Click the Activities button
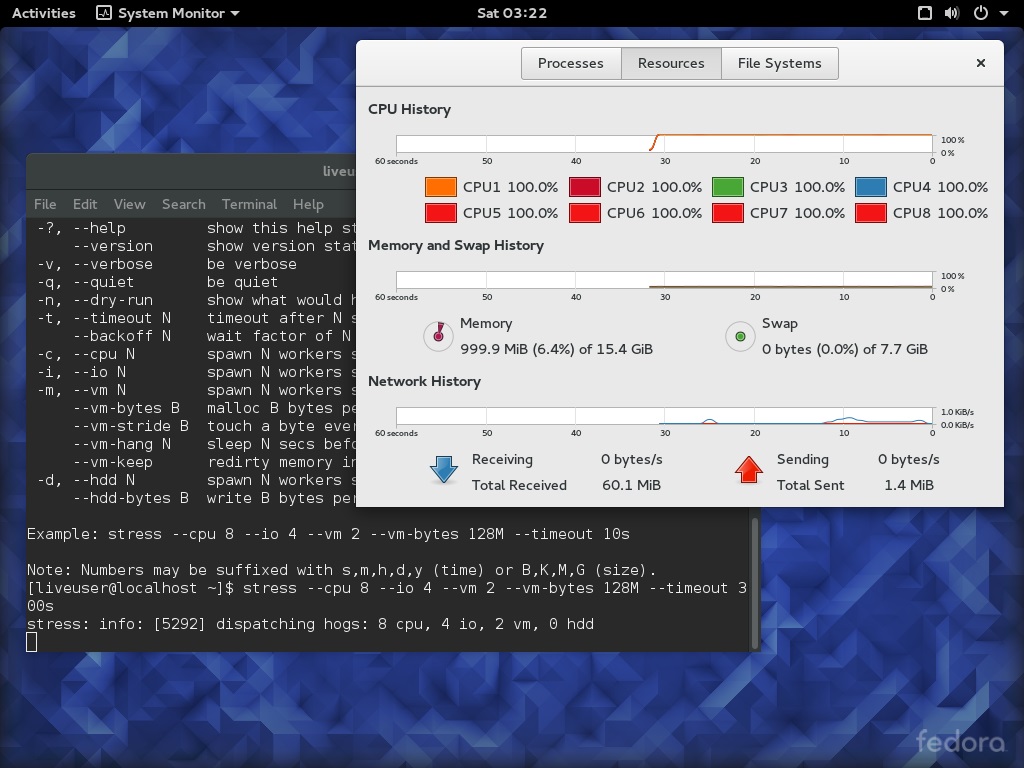Screen dimensions: 1024x768 click(x=43, y=13)
